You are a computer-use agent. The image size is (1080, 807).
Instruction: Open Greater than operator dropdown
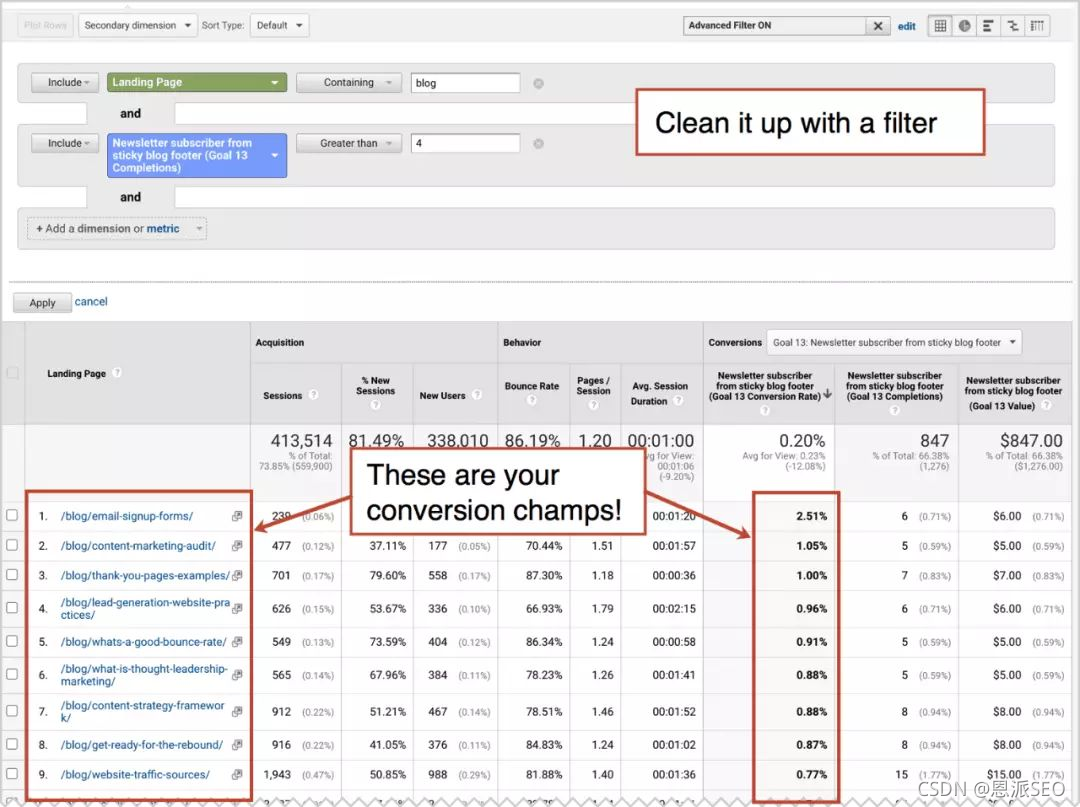[x=349, y=143]
